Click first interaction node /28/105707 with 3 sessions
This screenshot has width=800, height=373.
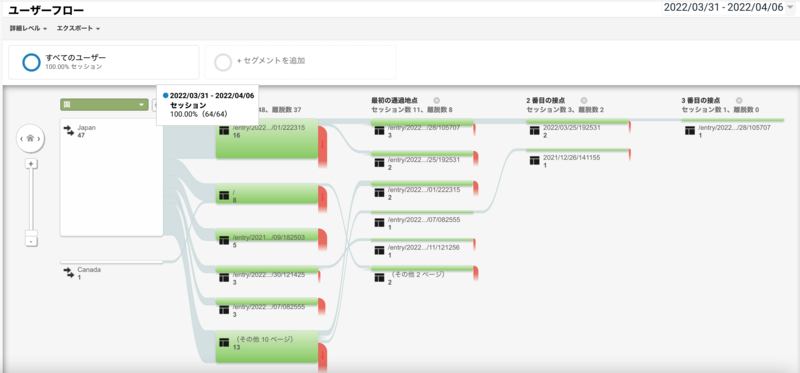(x=422, y=121)
